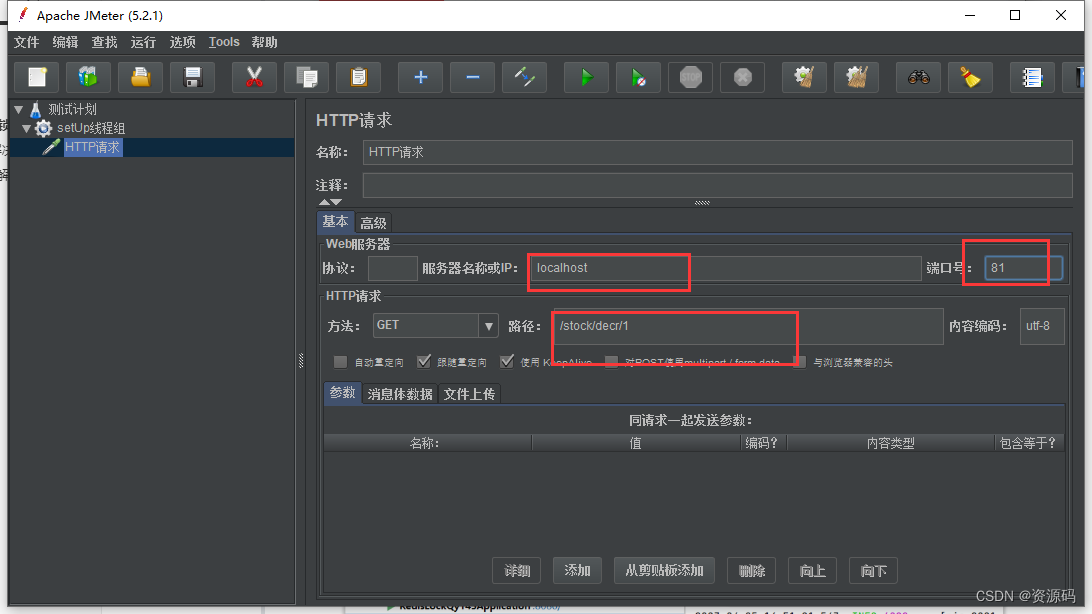The width and height of the screenshot is (1092, 614).
Task: Open the GET method dropdown
Action: click(x=488, y=325)
